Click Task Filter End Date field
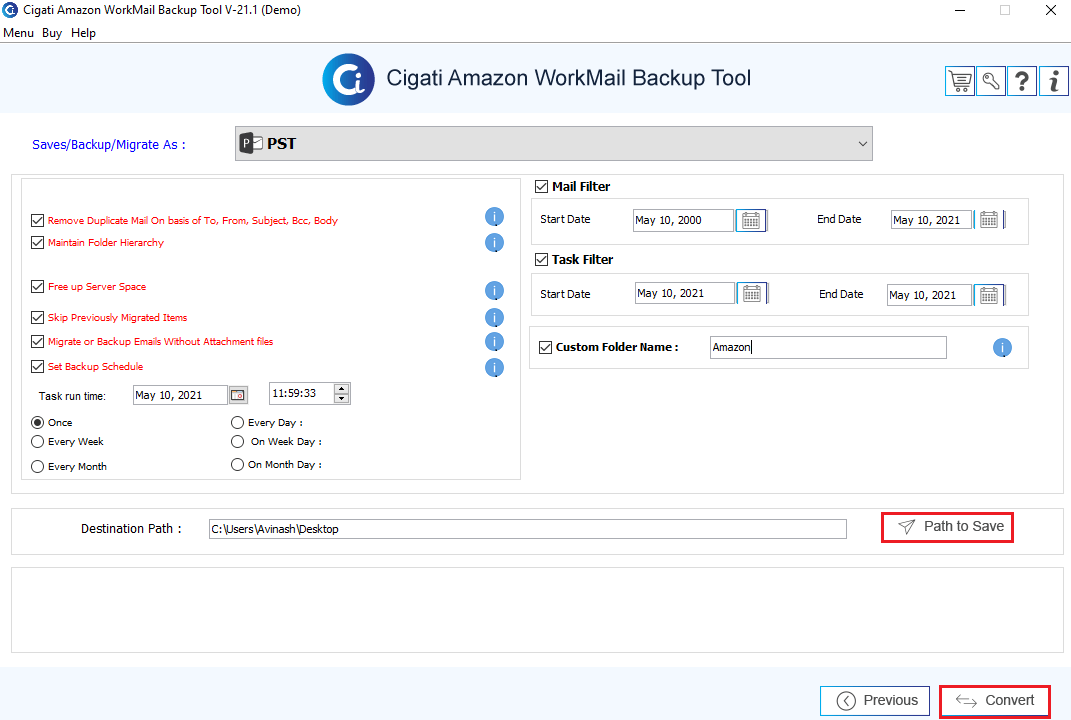Image resolution: width=1071 pixels, height=720 pixels. (x=929, y=295)
